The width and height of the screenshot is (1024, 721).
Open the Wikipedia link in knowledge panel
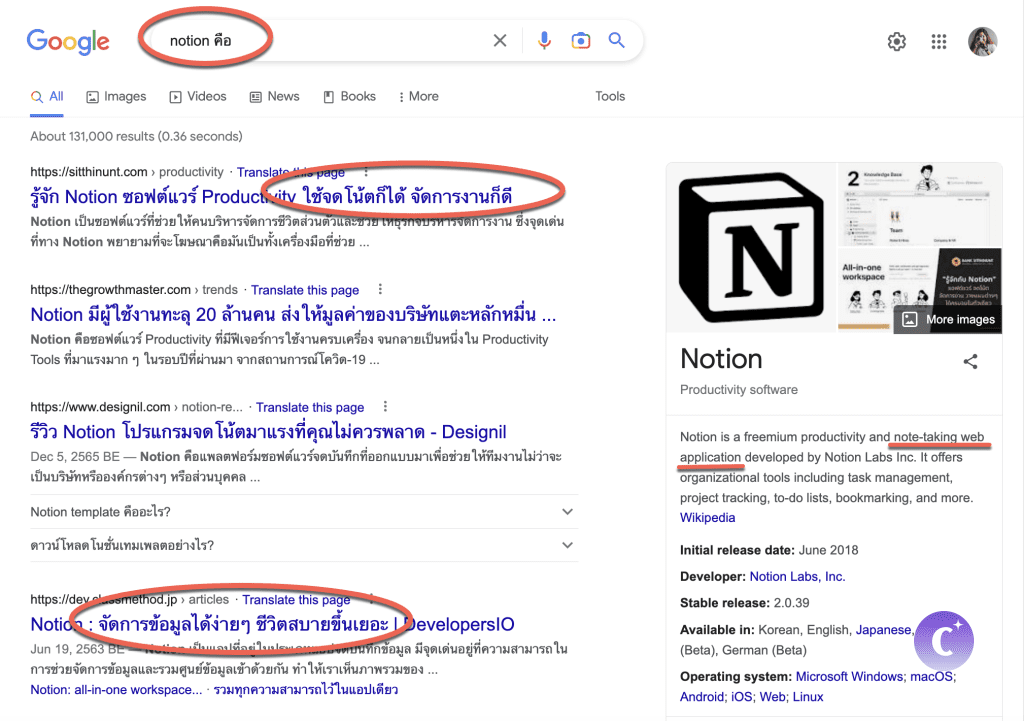707,518
